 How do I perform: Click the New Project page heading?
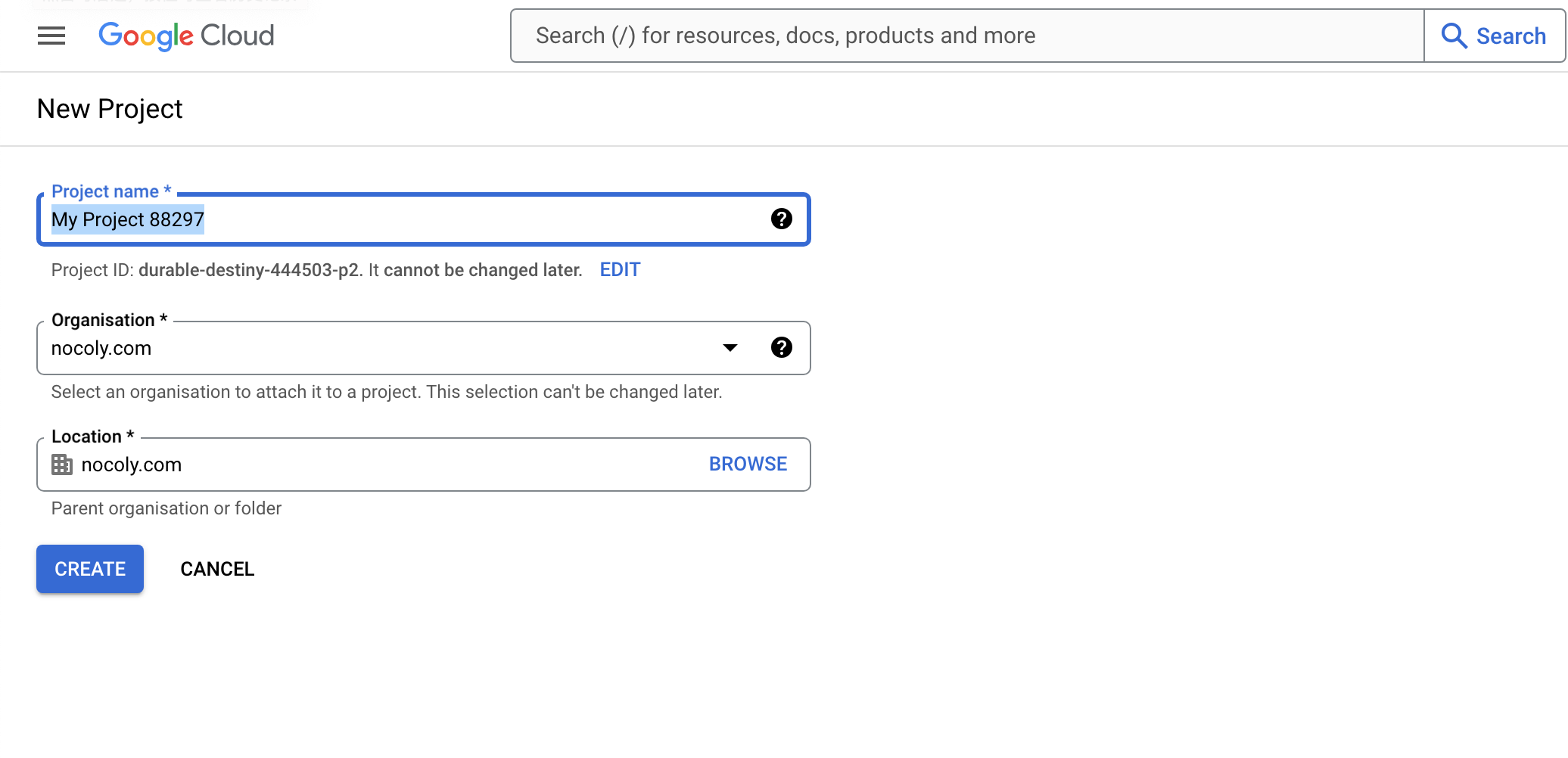(110, 109)
